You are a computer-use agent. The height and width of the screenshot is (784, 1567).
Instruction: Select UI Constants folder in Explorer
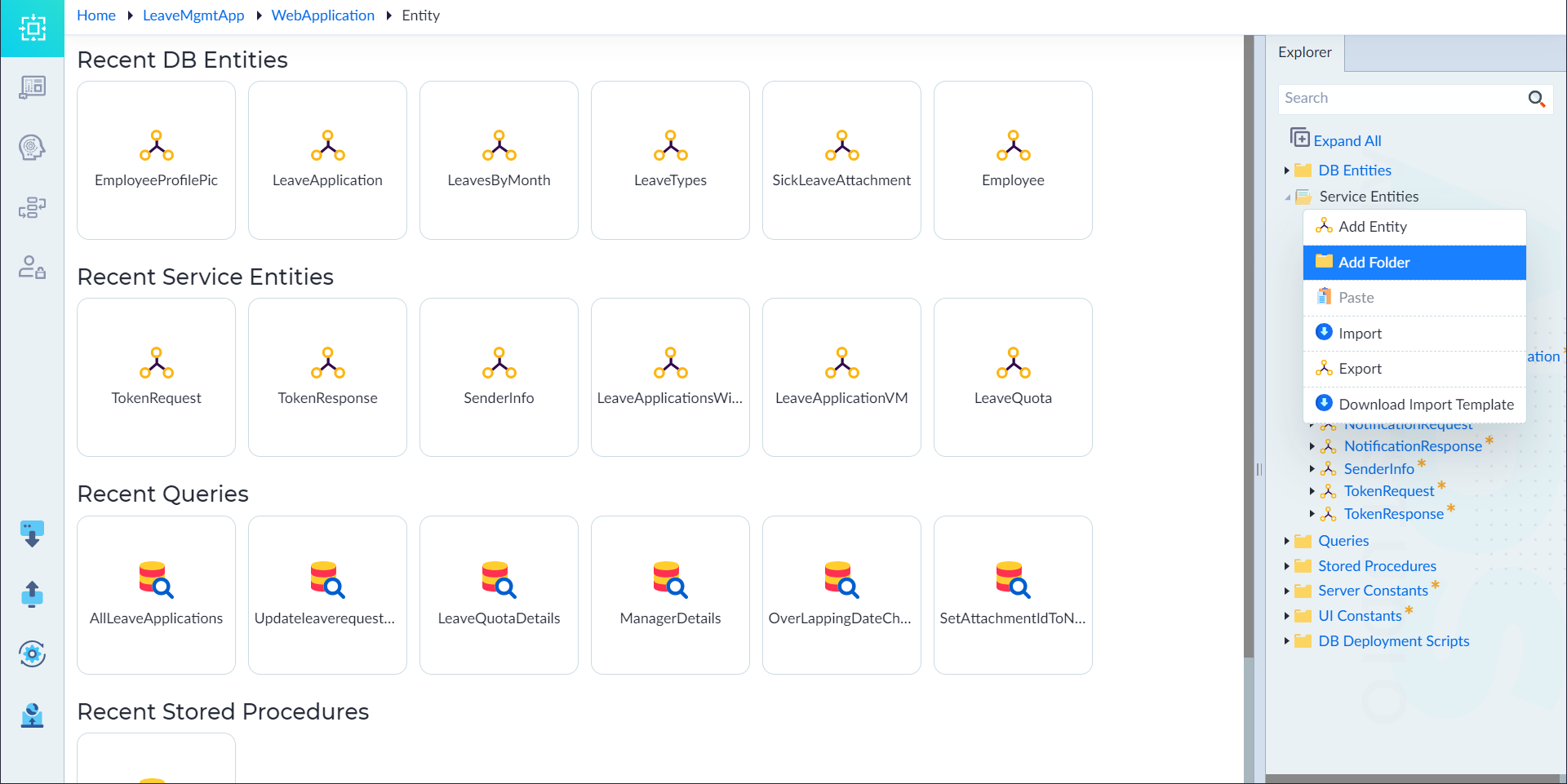coord(1360,616)
